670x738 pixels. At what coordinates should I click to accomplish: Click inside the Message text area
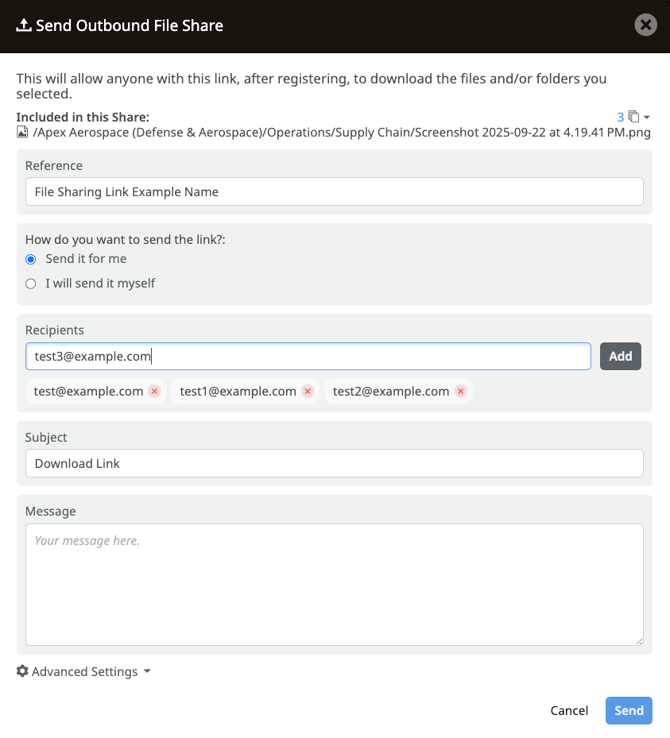click(334, 585)
